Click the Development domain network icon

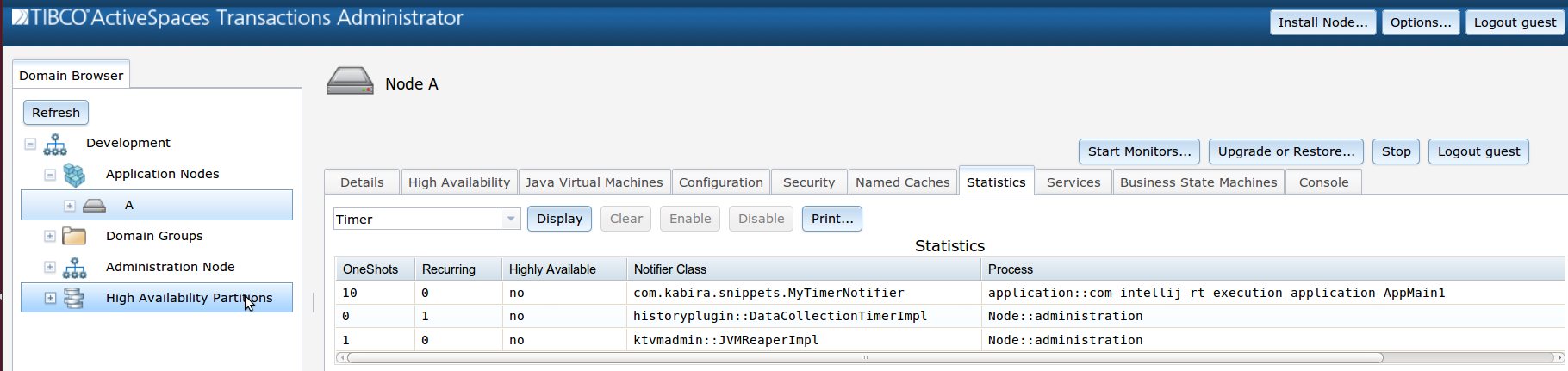point(55,144)
